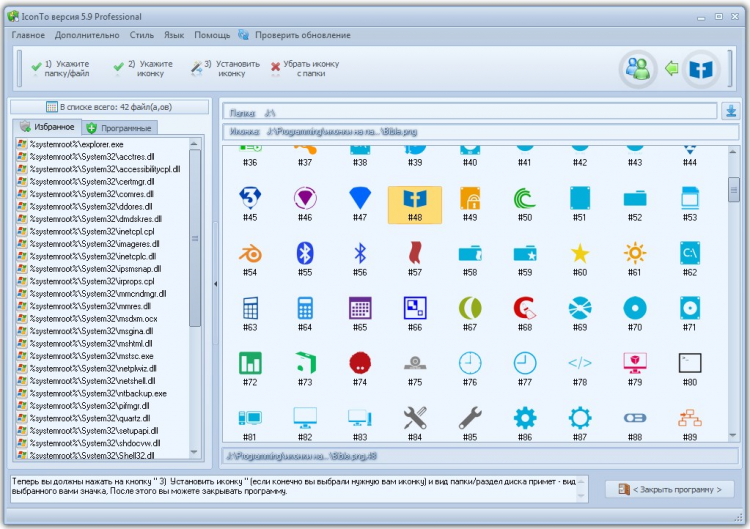
Task: Click the green left arrow icon
Action: coord(672,68)
